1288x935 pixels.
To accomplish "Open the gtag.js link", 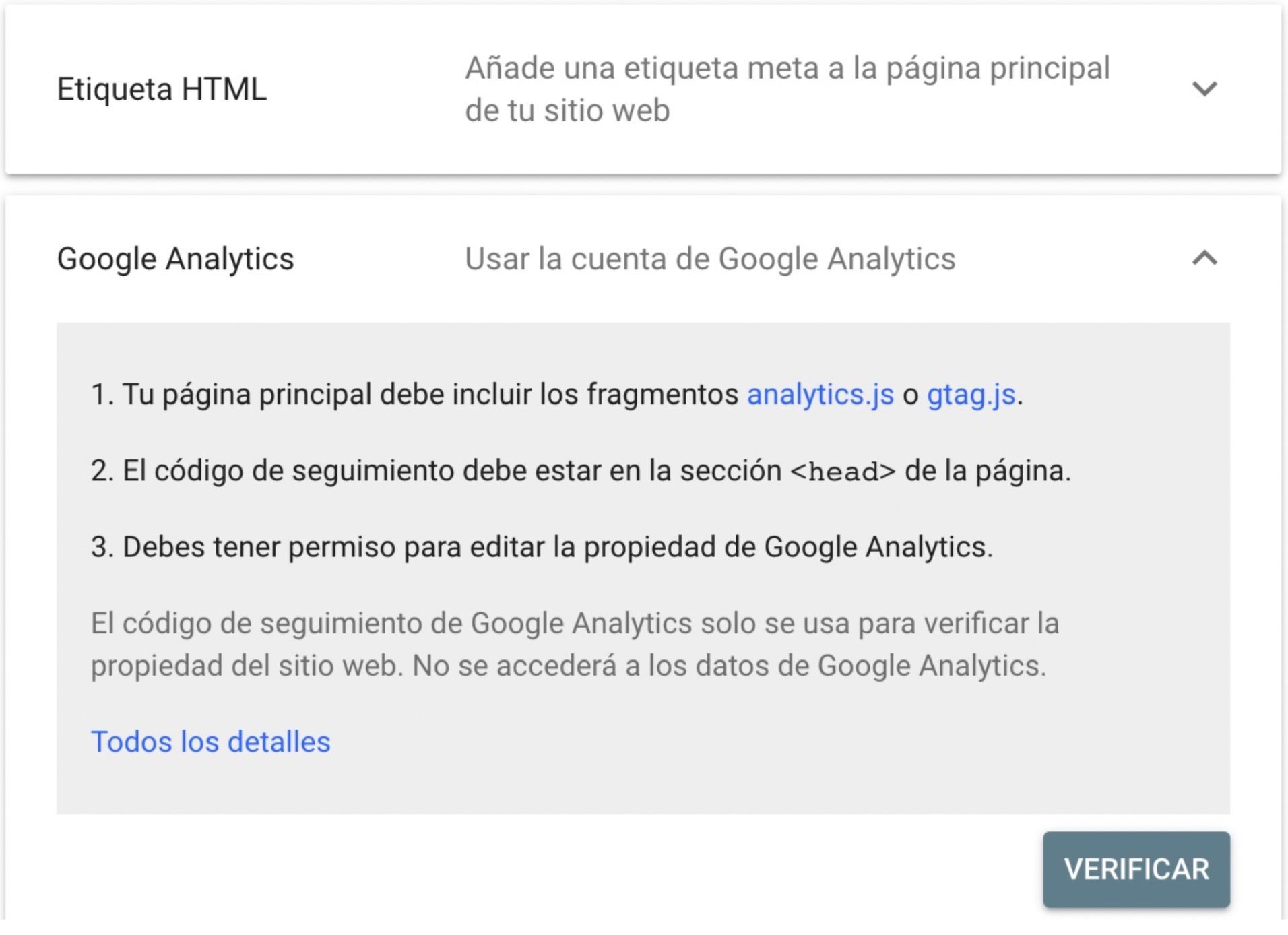I will coord(970,395).
